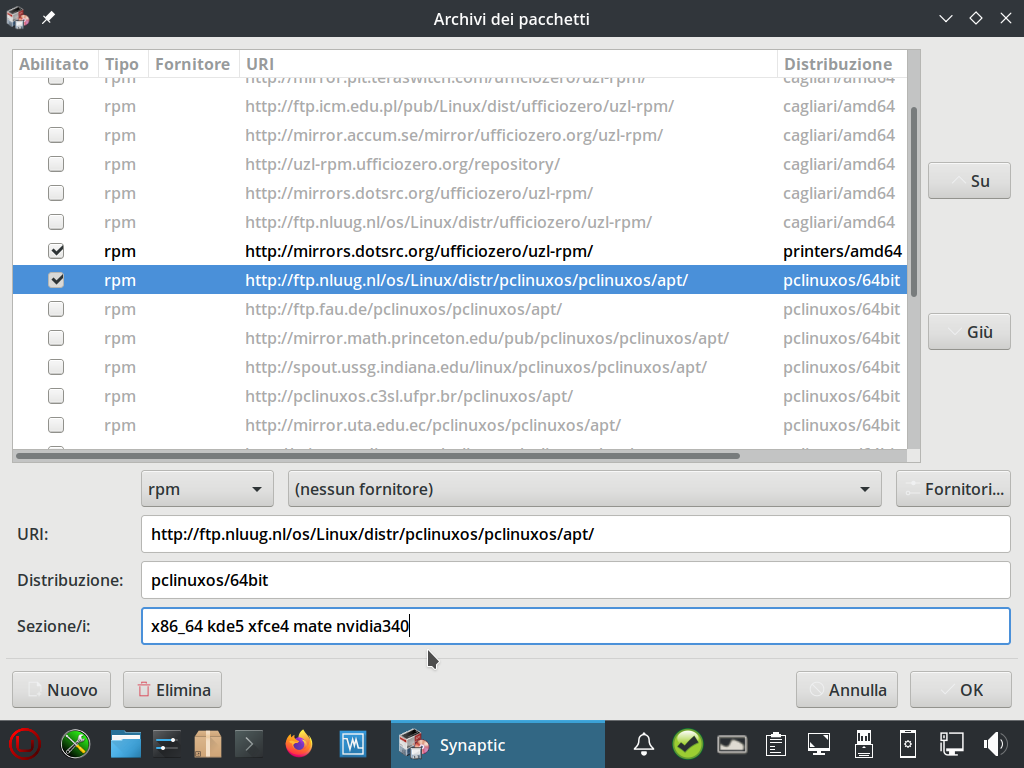
Task: Click the Fornitori... button
Action: tap(953, 489)
